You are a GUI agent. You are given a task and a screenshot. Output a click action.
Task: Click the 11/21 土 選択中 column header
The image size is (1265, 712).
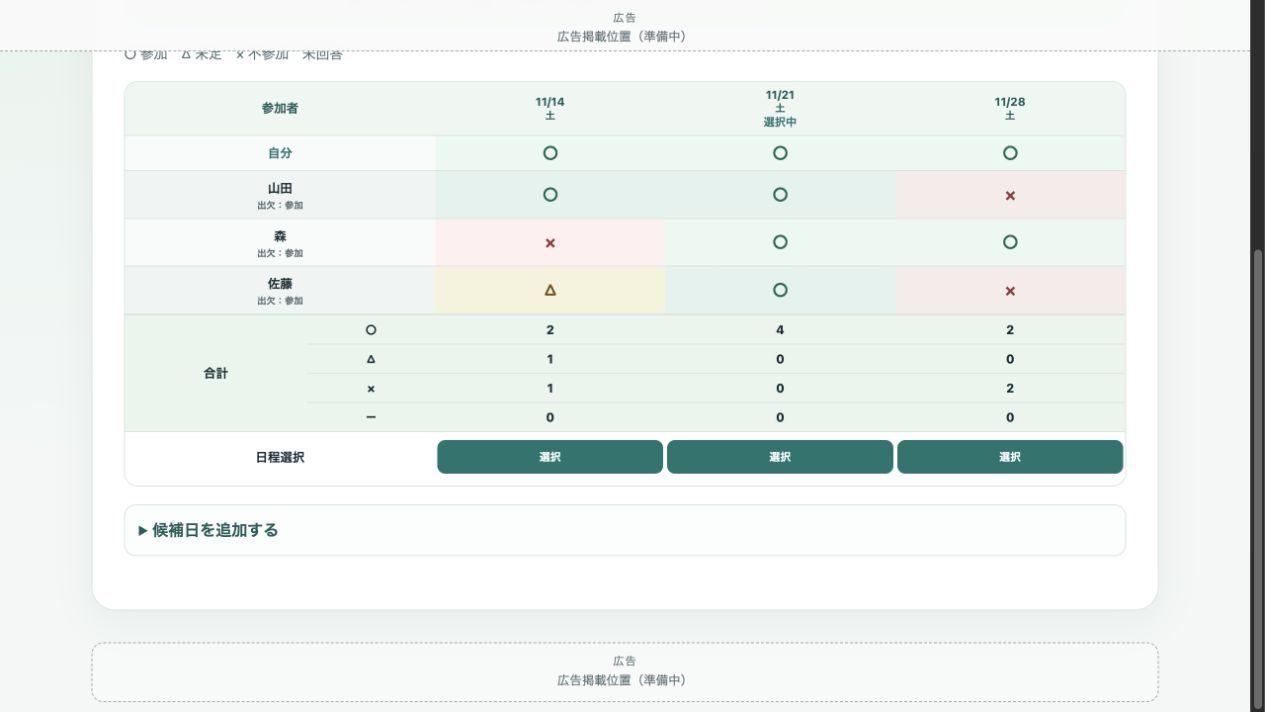pyautogui.click(x=780, y=108)
